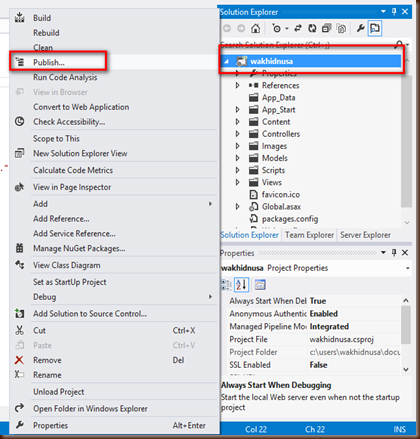Select Publish... in context menu
Image resolution: width=420 pixels, height=439 pixels.
coord(114,62)
